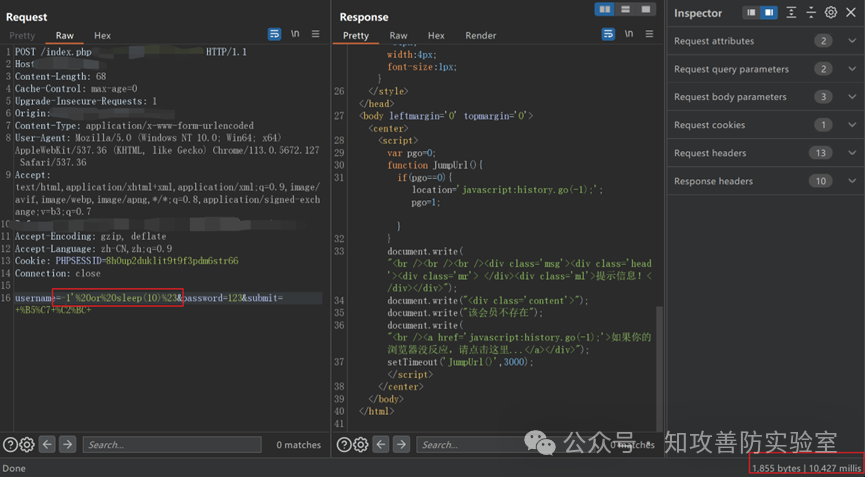This screenshot has width=865, height=477.
Task: Click the Request panel search field
Action: (x=172, y=444)
